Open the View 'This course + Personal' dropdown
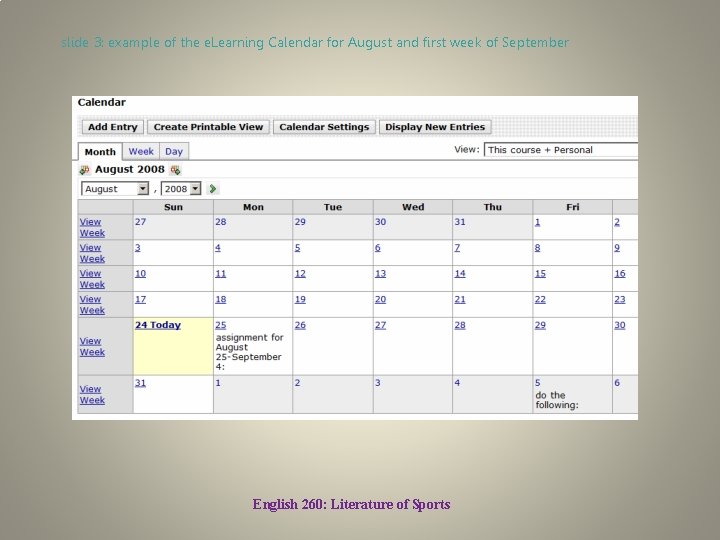The image size is (720, 540). (561, 150)
